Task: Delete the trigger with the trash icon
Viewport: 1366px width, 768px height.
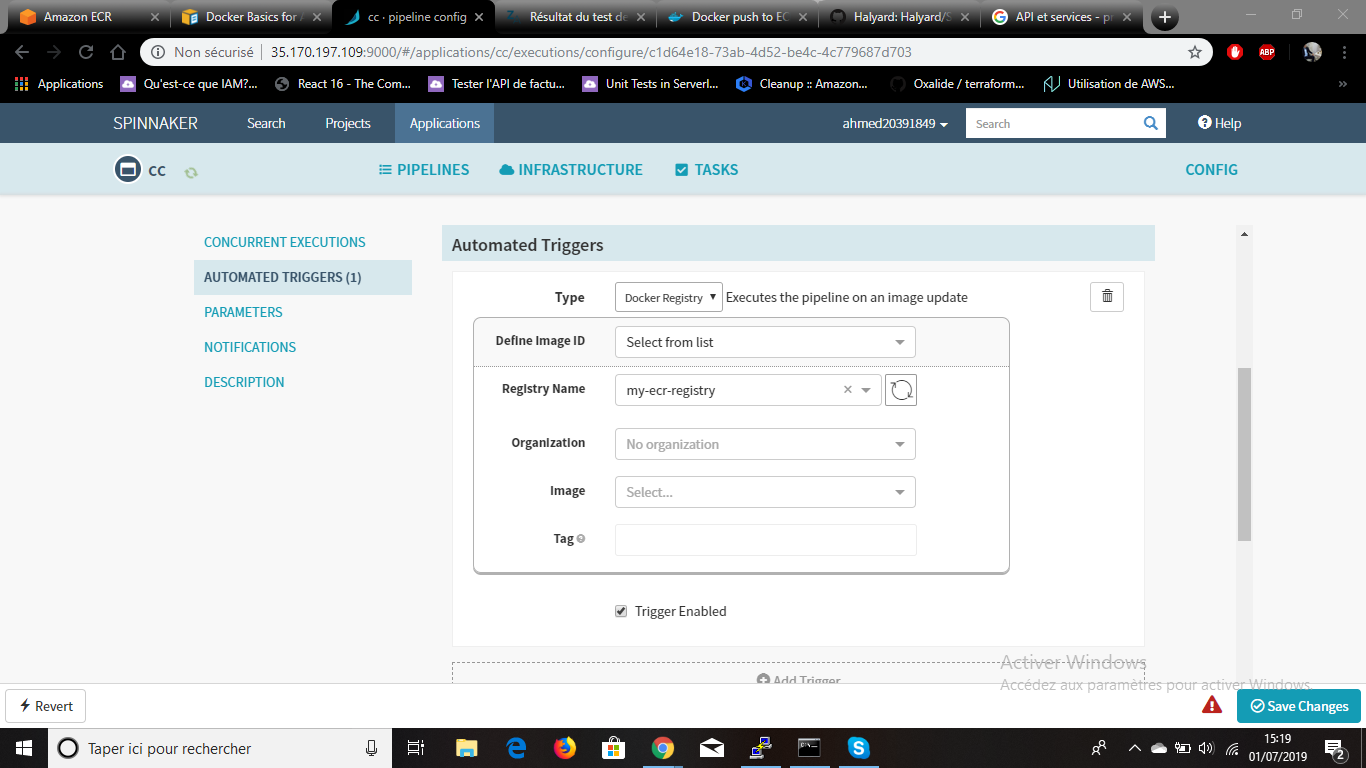Action: (x=1107, y=296)
